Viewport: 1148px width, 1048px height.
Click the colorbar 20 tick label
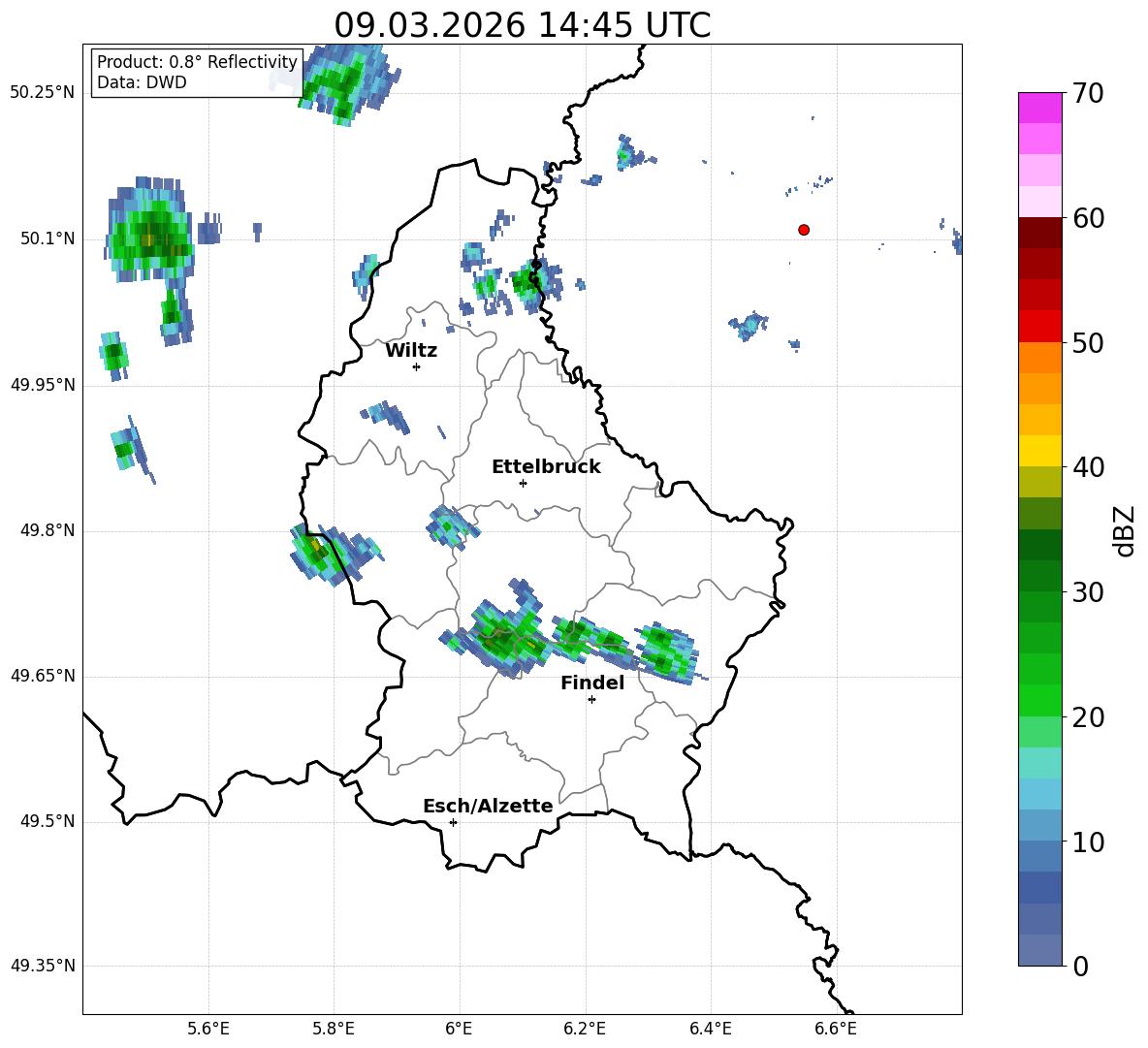coord(1088,717)
